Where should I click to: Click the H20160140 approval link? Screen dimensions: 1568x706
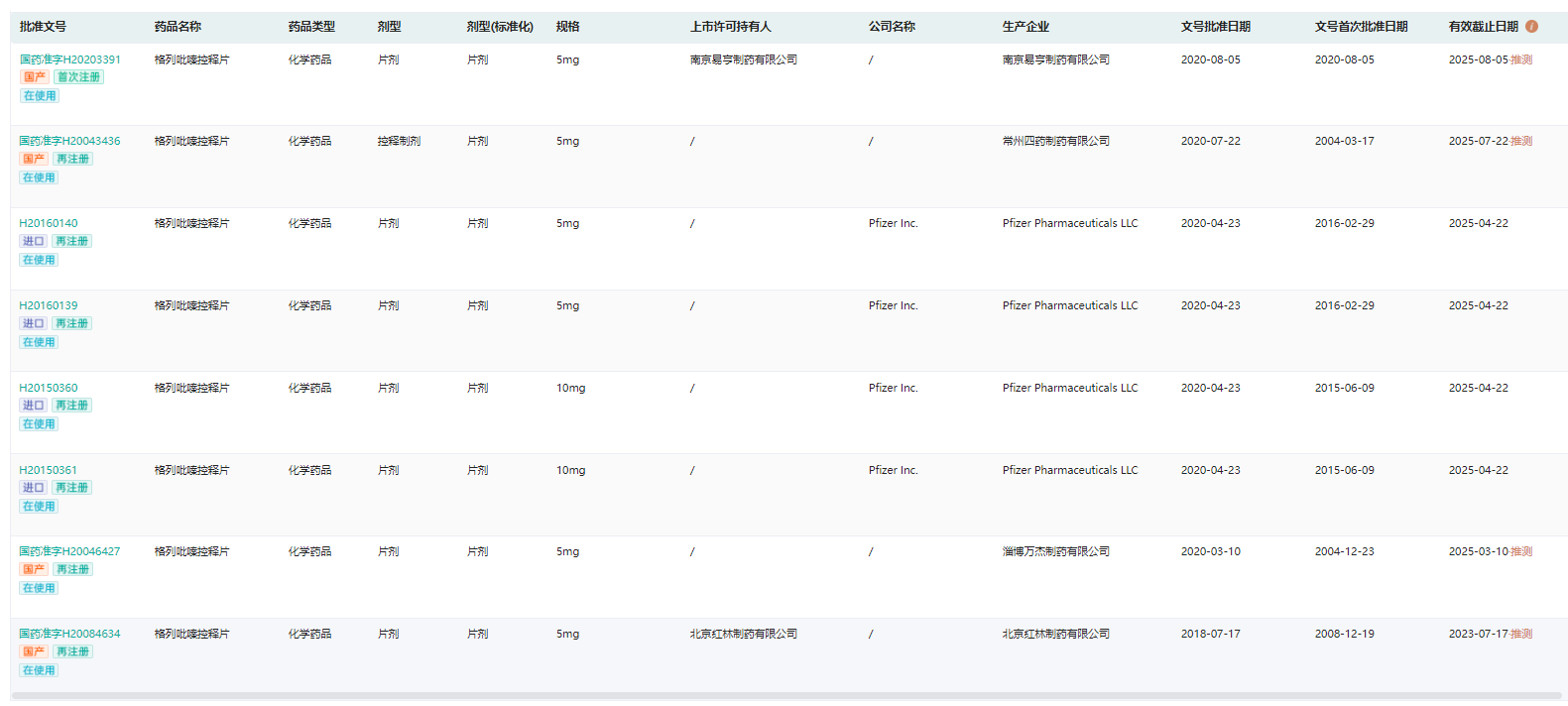click(x=49, y=223)
